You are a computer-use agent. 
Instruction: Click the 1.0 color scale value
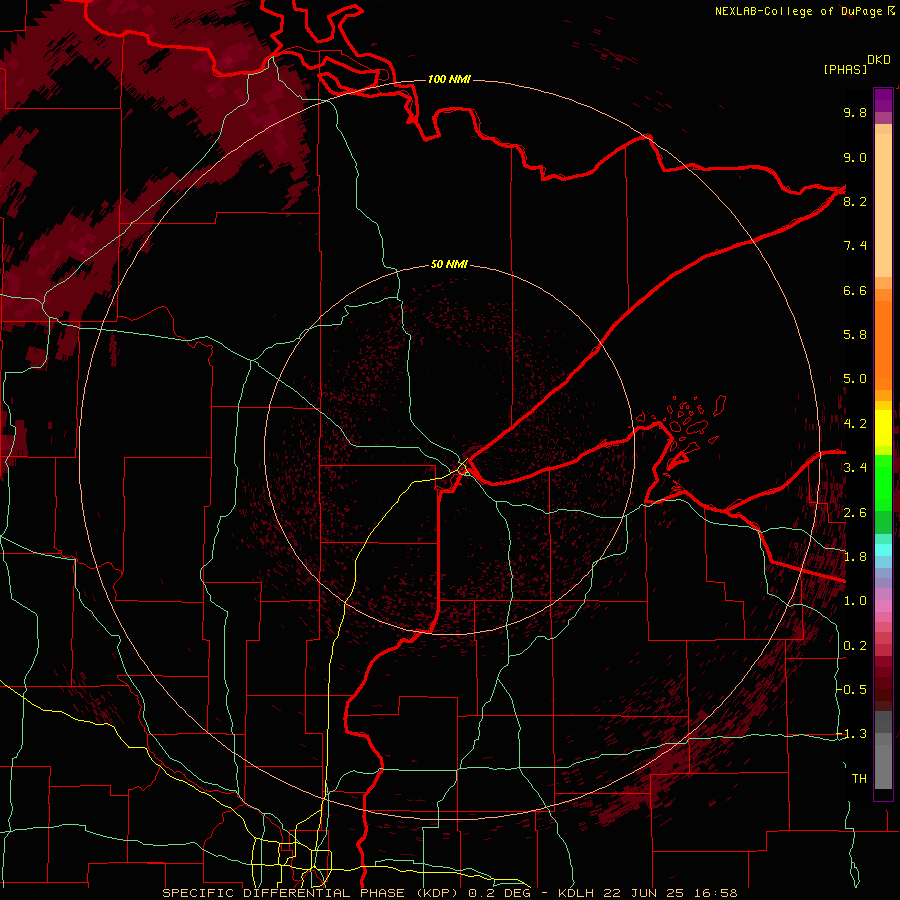855,601
